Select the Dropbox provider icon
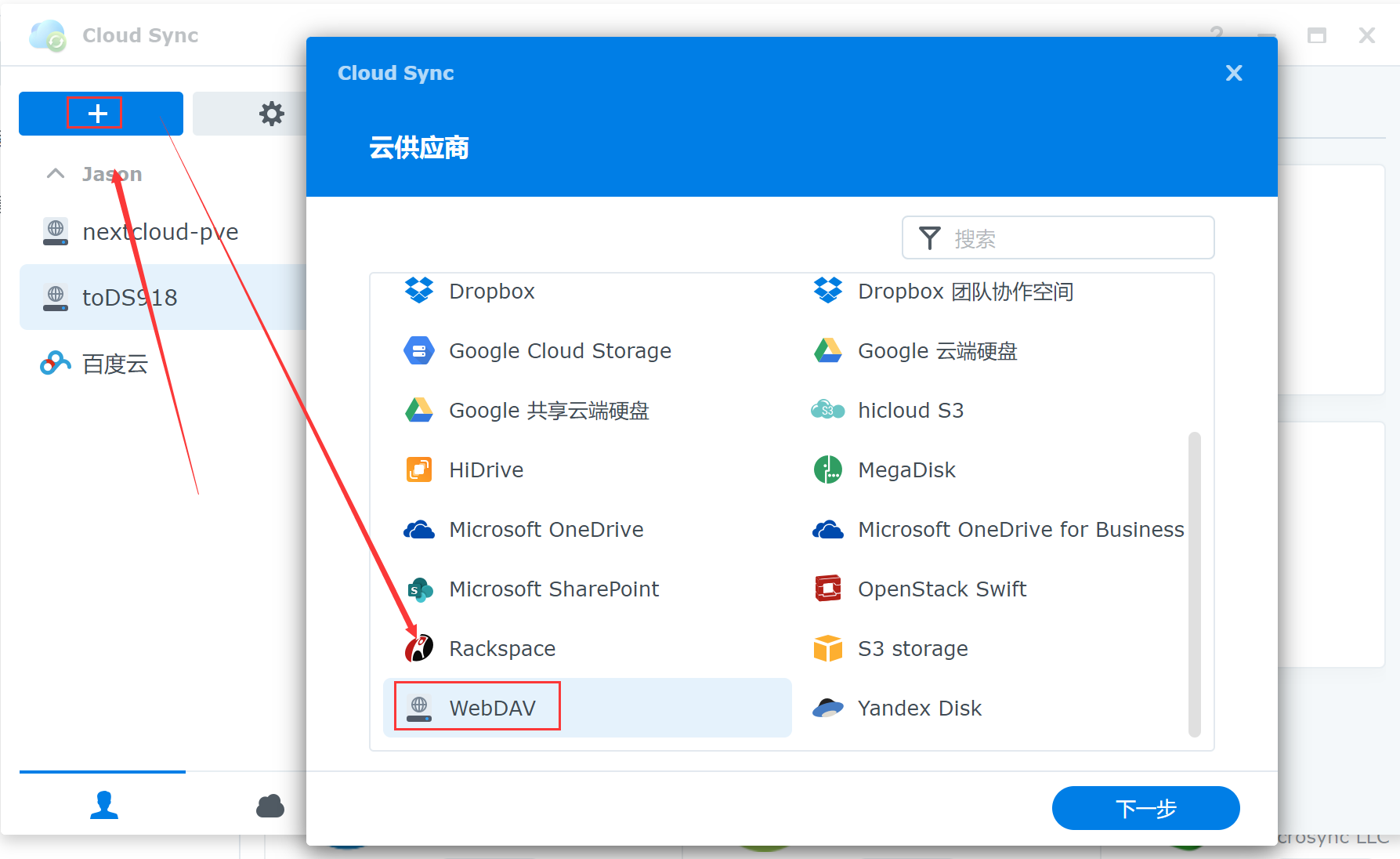 [419, 291]
